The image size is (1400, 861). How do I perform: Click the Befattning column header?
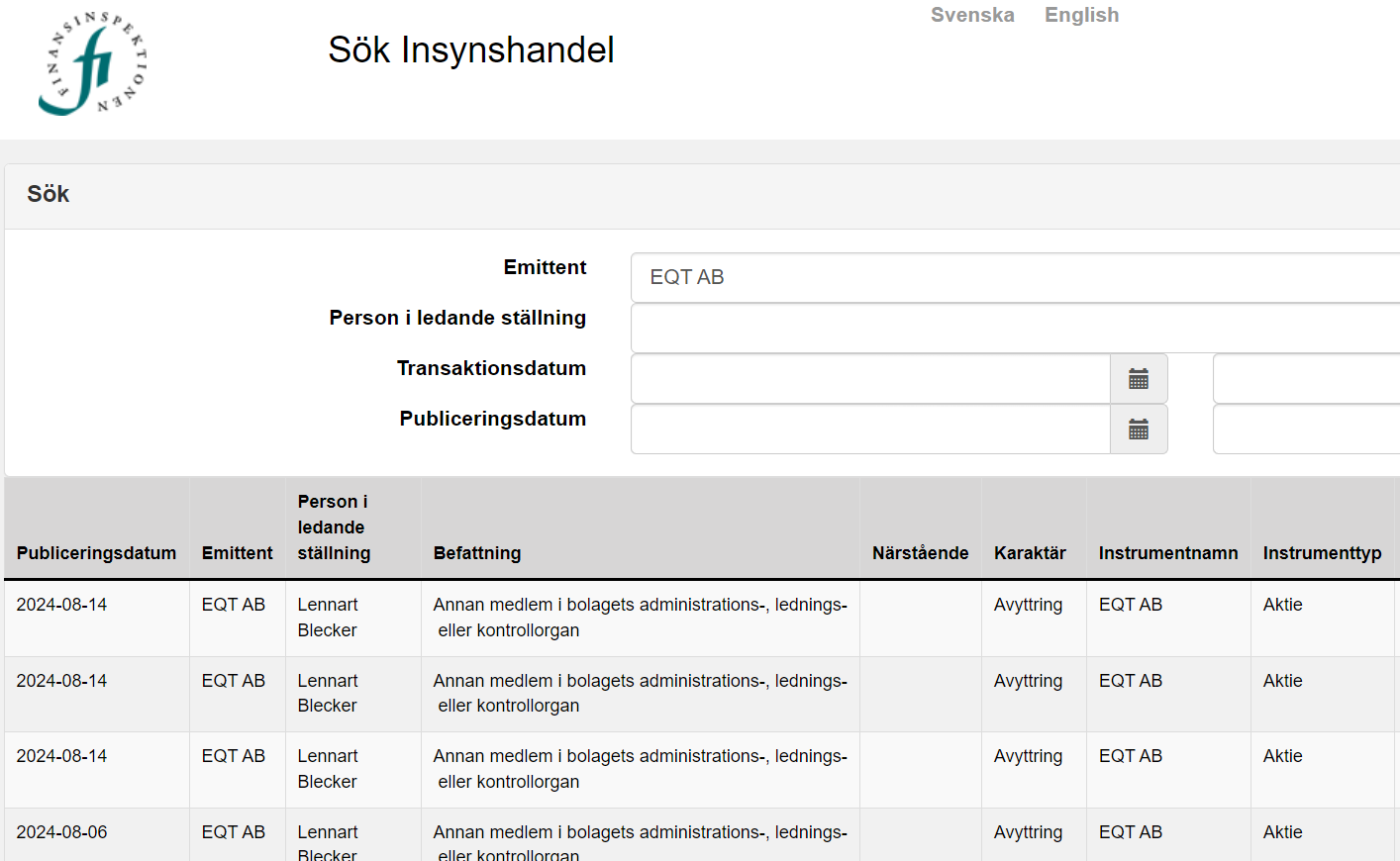(476, 553)
